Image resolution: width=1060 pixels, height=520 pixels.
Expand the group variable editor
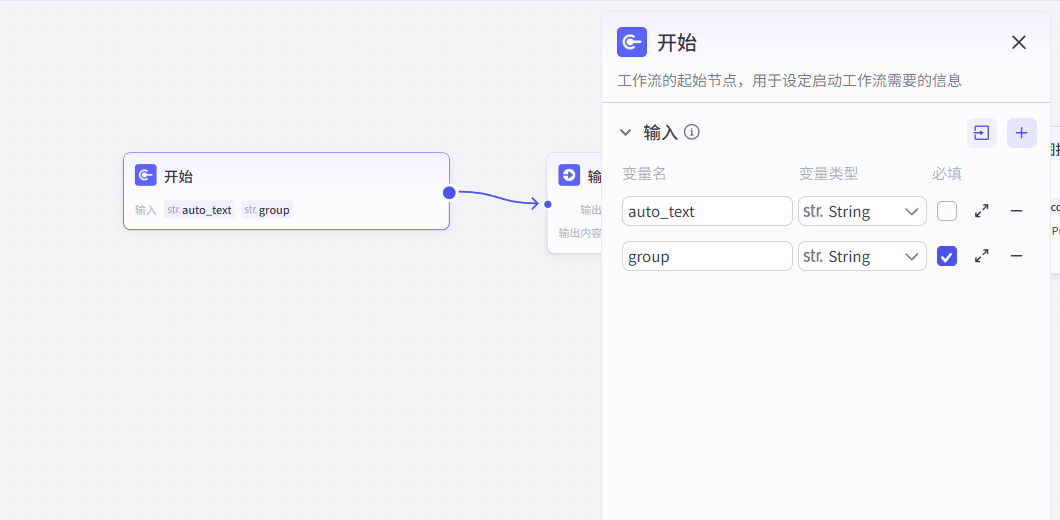pyautogui.click(x=982, y=256)
